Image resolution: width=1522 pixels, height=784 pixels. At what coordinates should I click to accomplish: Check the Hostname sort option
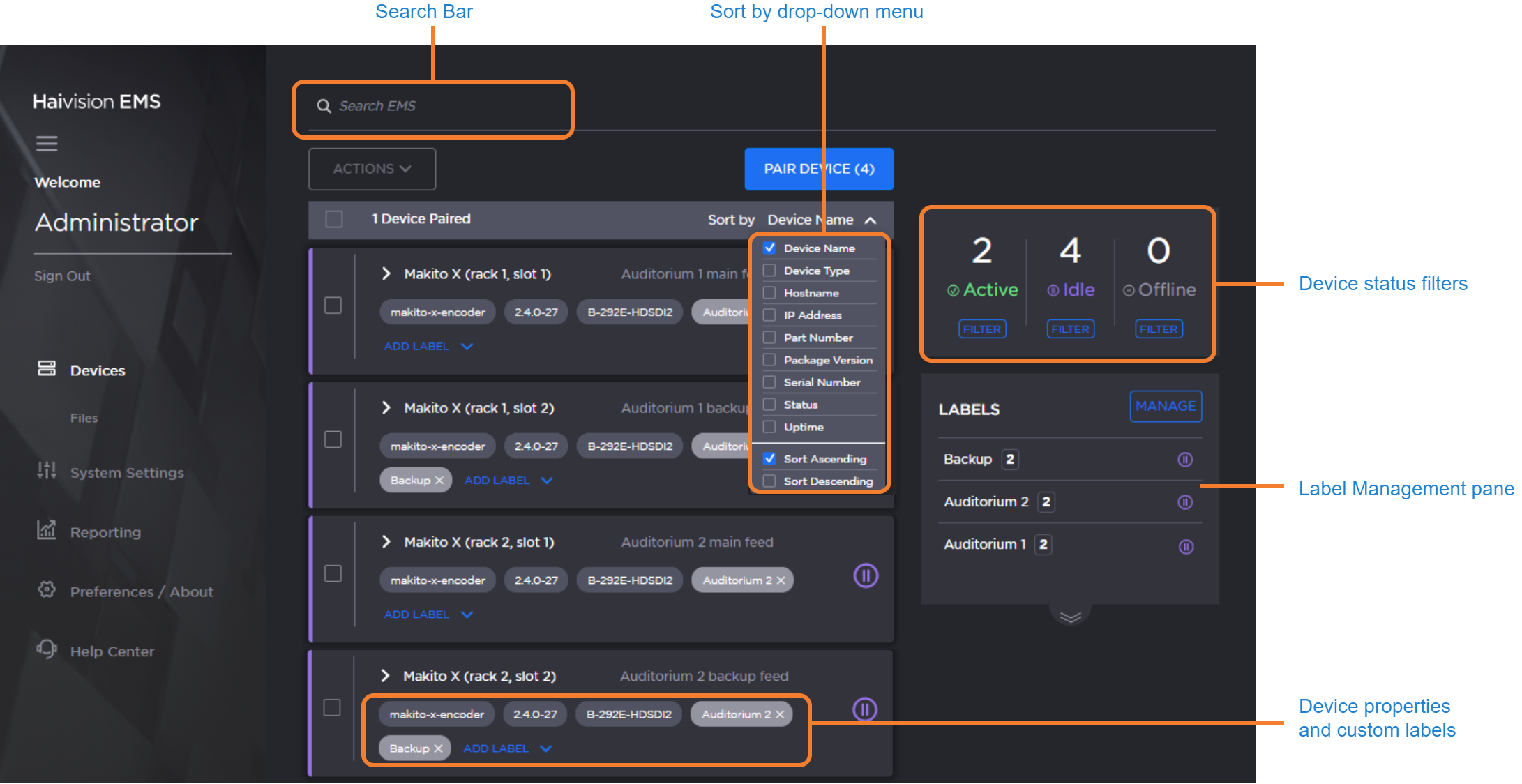(769, 293)
